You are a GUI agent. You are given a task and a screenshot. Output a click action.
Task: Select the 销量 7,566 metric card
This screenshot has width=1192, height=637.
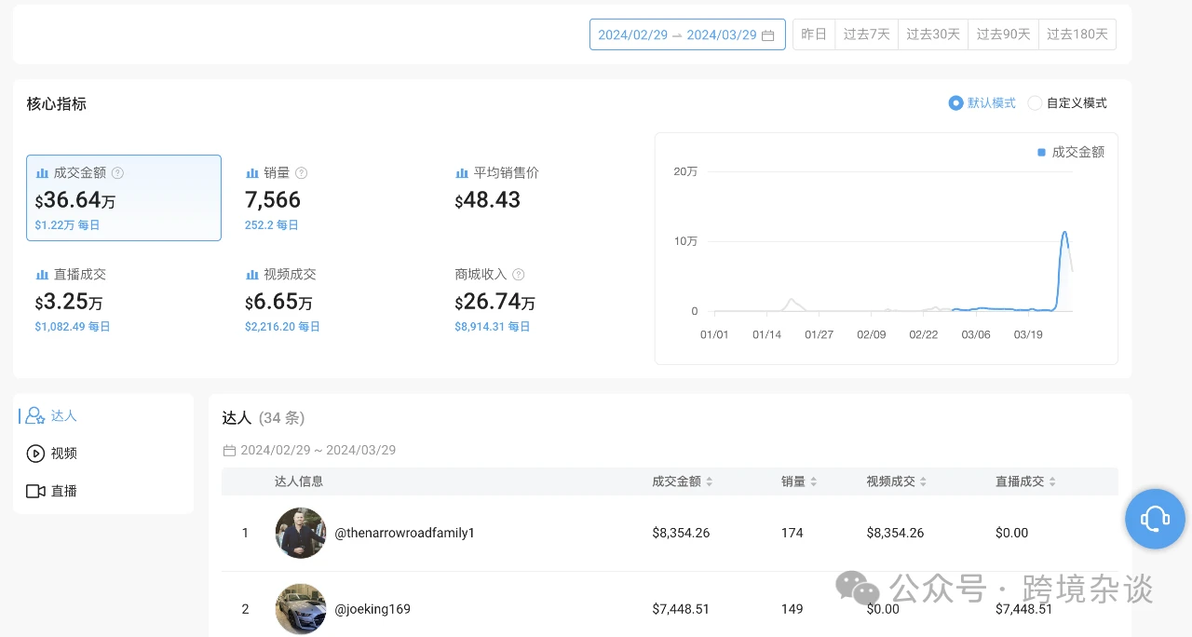pos(332,198)
